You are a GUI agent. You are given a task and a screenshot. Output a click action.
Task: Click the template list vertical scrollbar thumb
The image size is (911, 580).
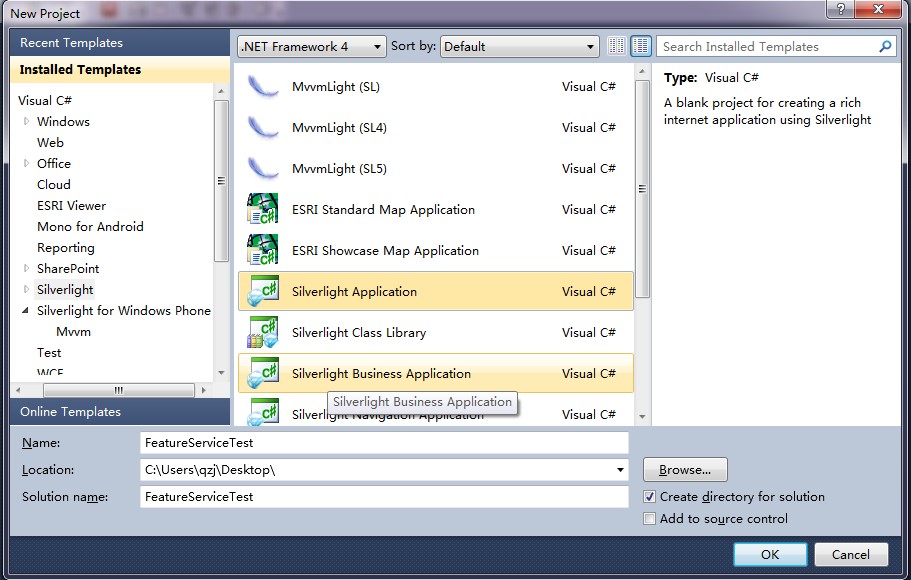click(642, 189)
